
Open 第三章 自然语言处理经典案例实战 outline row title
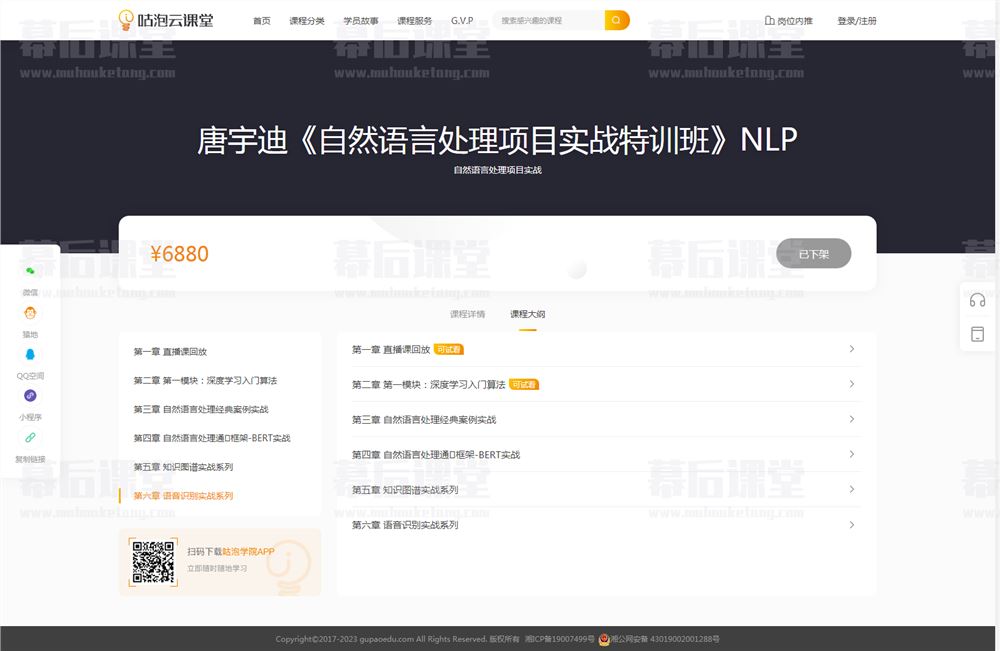click(424, 420)
